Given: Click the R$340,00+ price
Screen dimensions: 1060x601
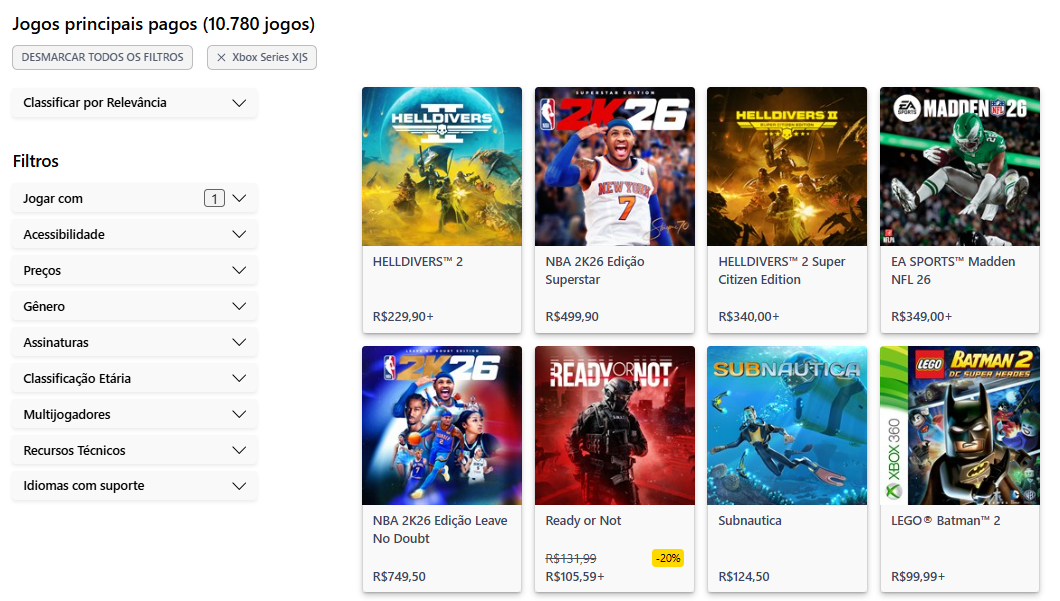Looking at the screenshot, I should tap(749, 316).
